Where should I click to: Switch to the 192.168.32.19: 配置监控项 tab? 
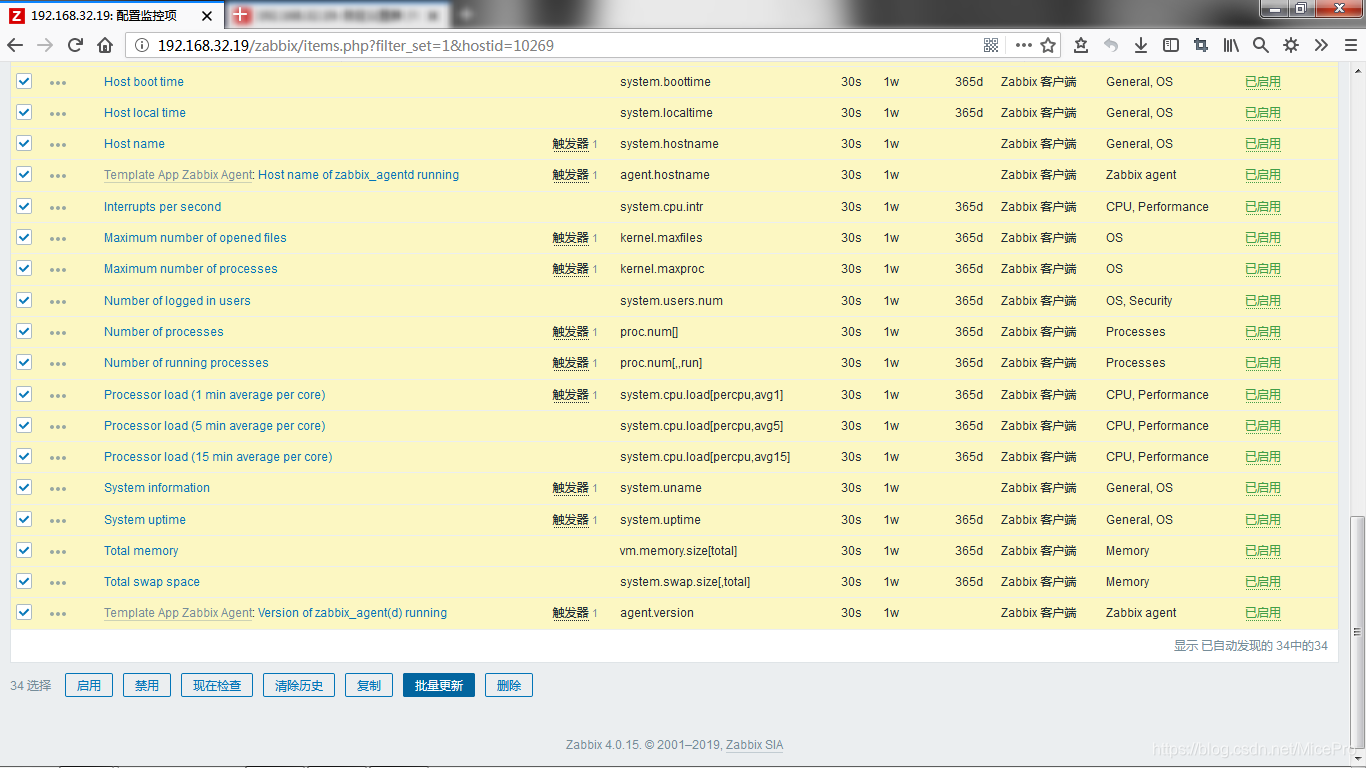point(113,15)
